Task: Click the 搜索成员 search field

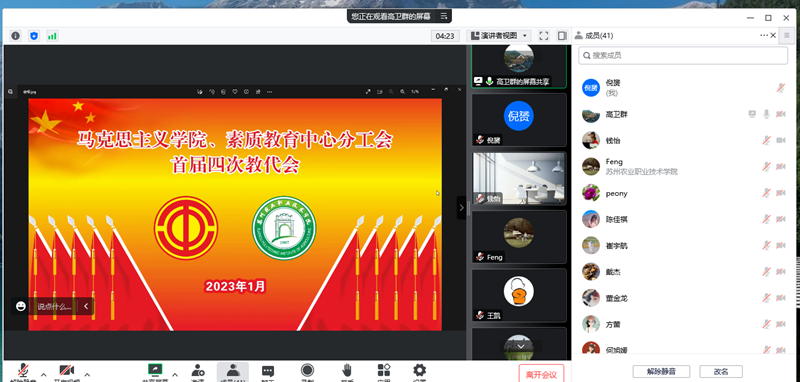Action: tap(683, 56)
